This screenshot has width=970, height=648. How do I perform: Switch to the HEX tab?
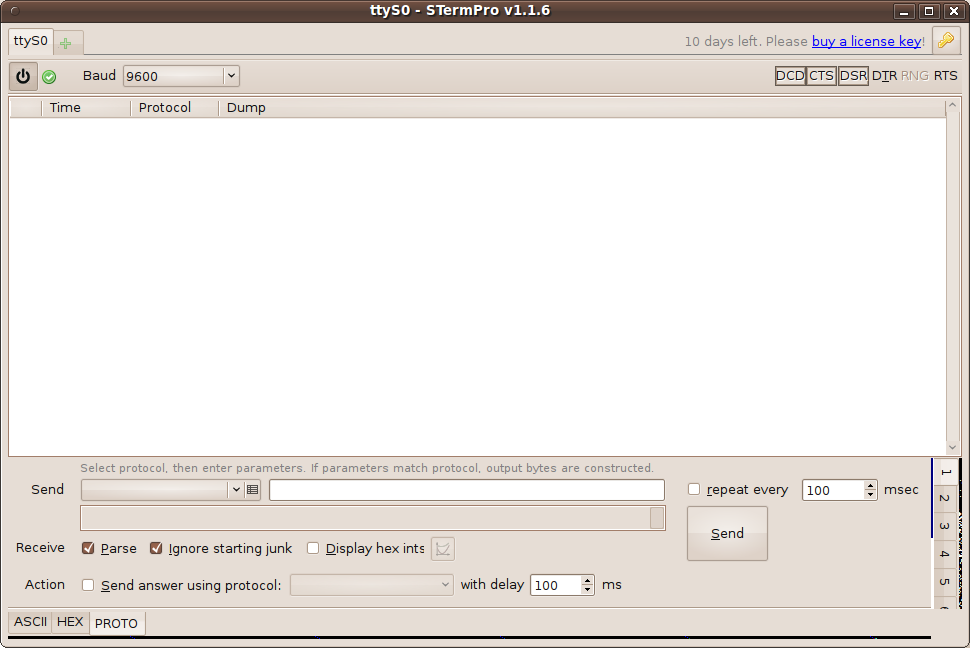[x=70, y=622]
